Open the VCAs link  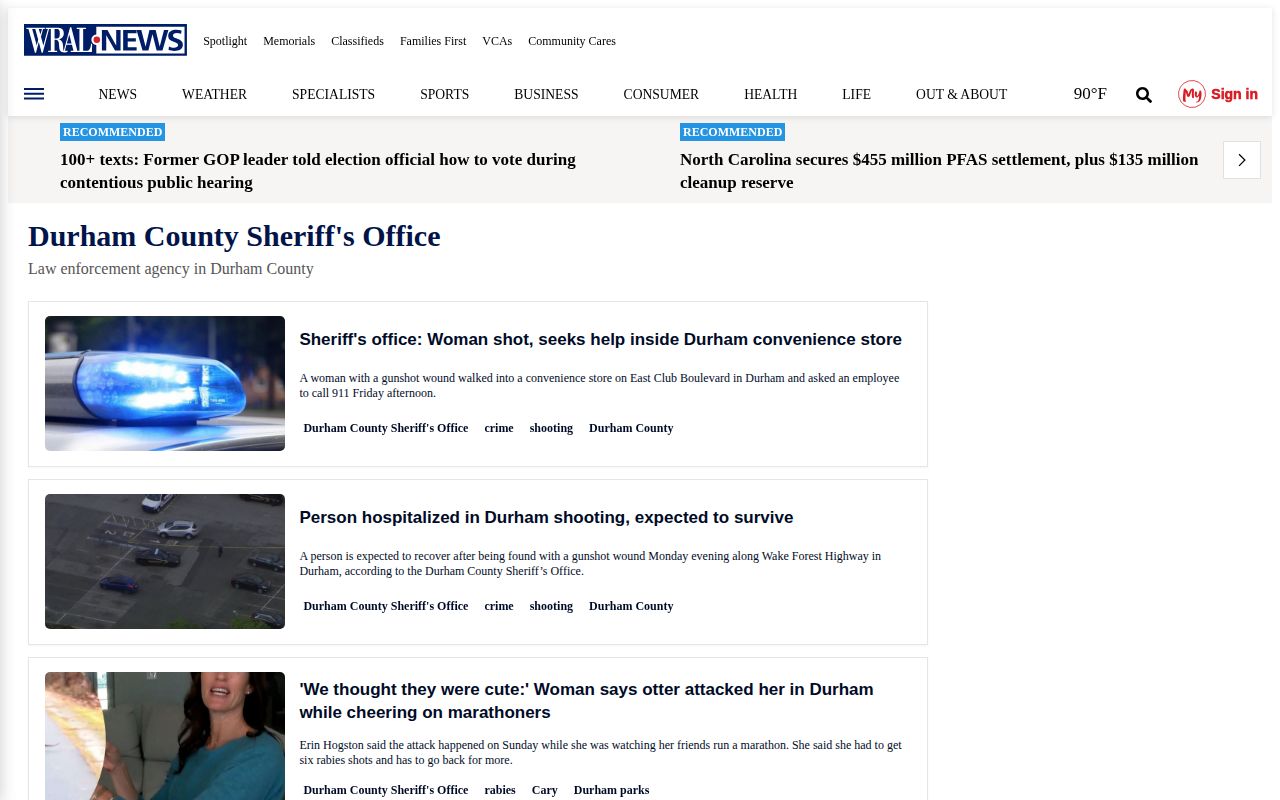pos(497,41)
